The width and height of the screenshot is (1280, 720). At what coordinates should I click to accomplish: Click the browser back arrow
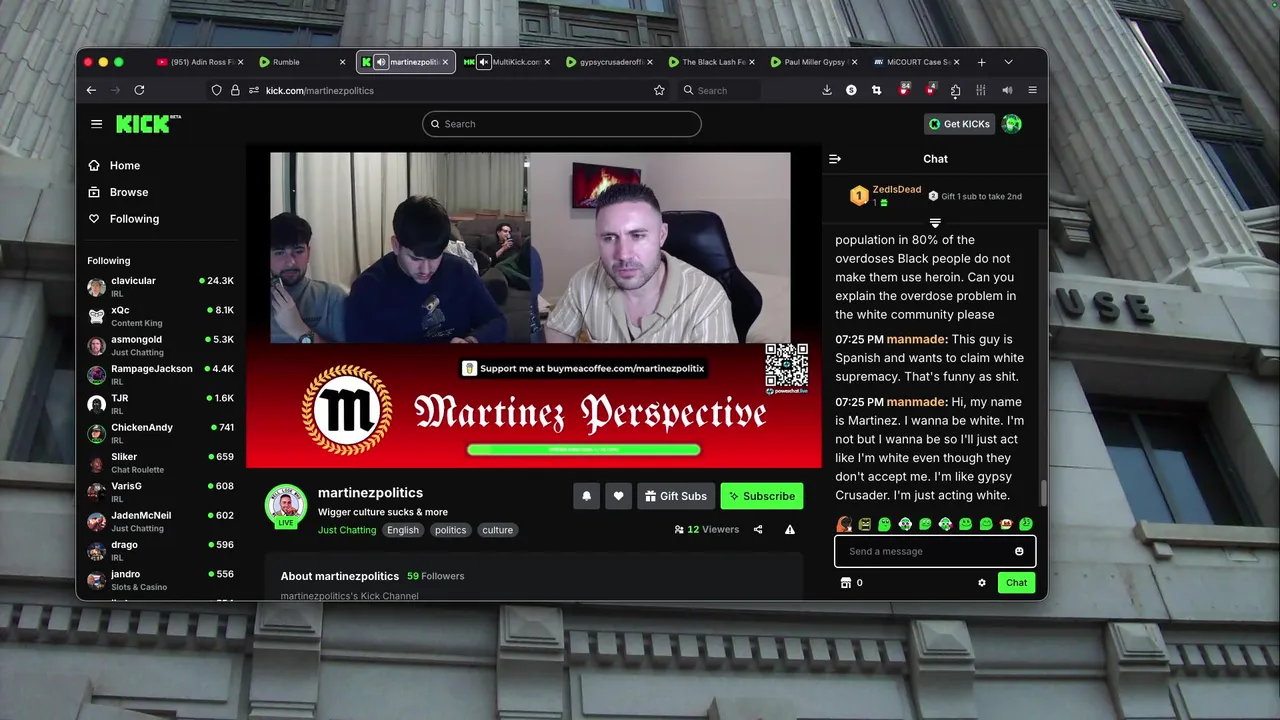coord(91,90)
